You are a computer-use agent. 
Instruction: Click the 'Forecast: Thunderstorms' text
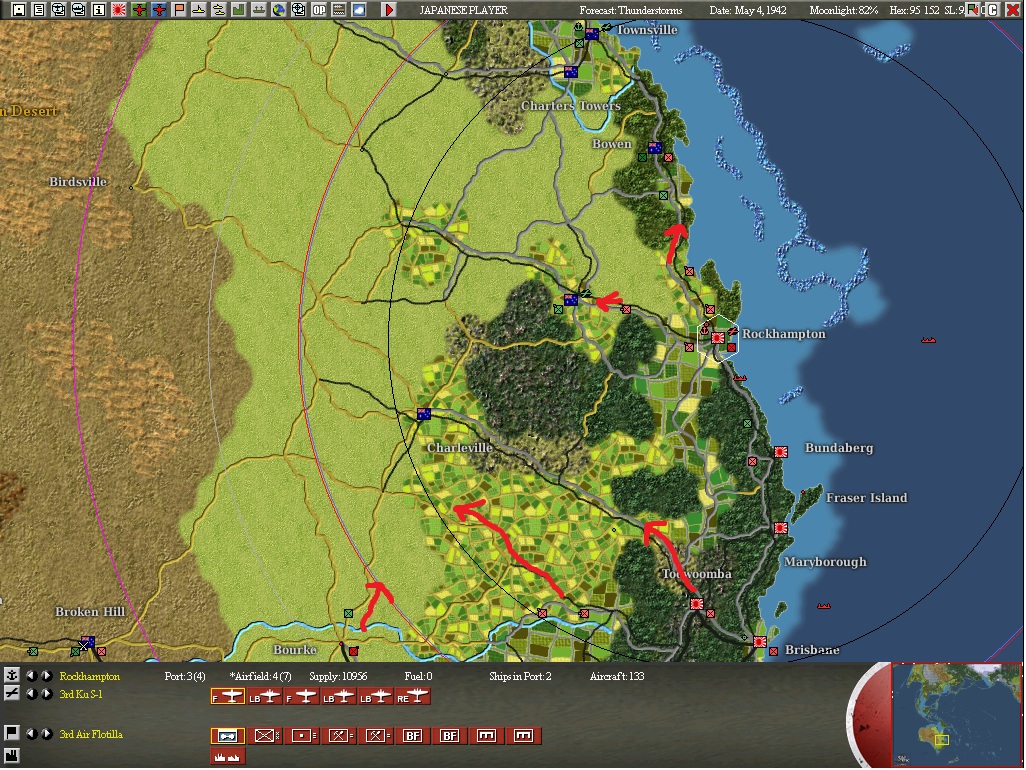click(630, 10)
